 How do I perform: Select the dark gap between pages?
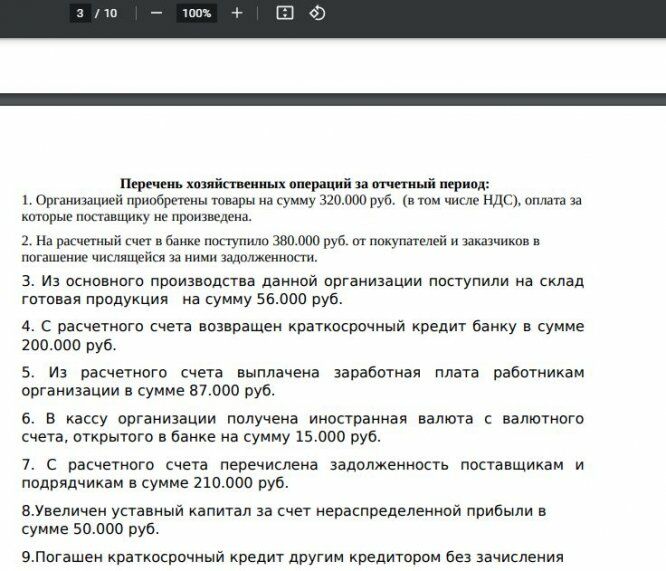(x=333, y=99)
